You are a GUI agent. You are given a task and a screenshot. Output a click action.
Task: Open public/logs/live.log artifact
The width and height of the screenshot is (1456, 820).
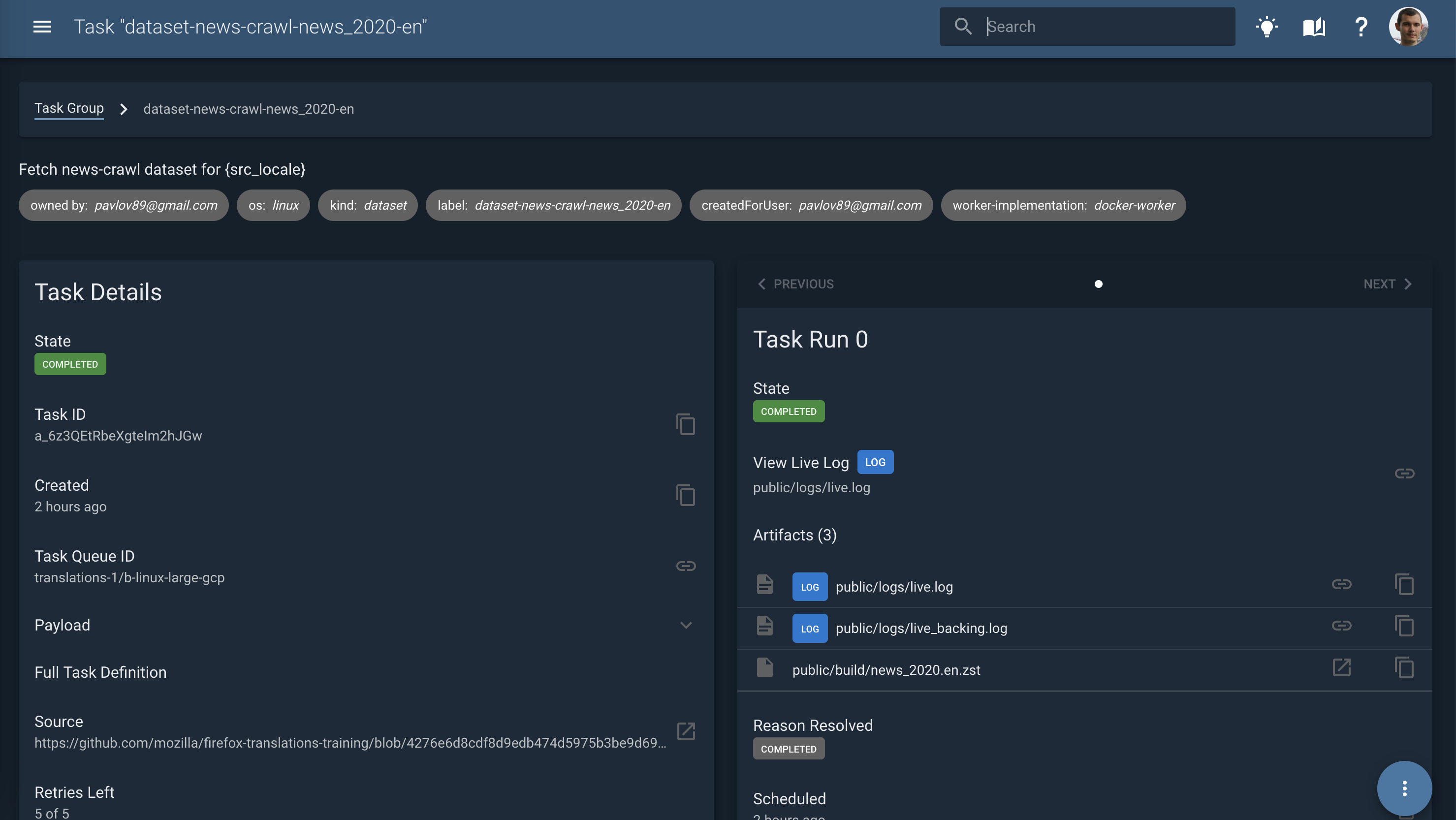point(894,587)
